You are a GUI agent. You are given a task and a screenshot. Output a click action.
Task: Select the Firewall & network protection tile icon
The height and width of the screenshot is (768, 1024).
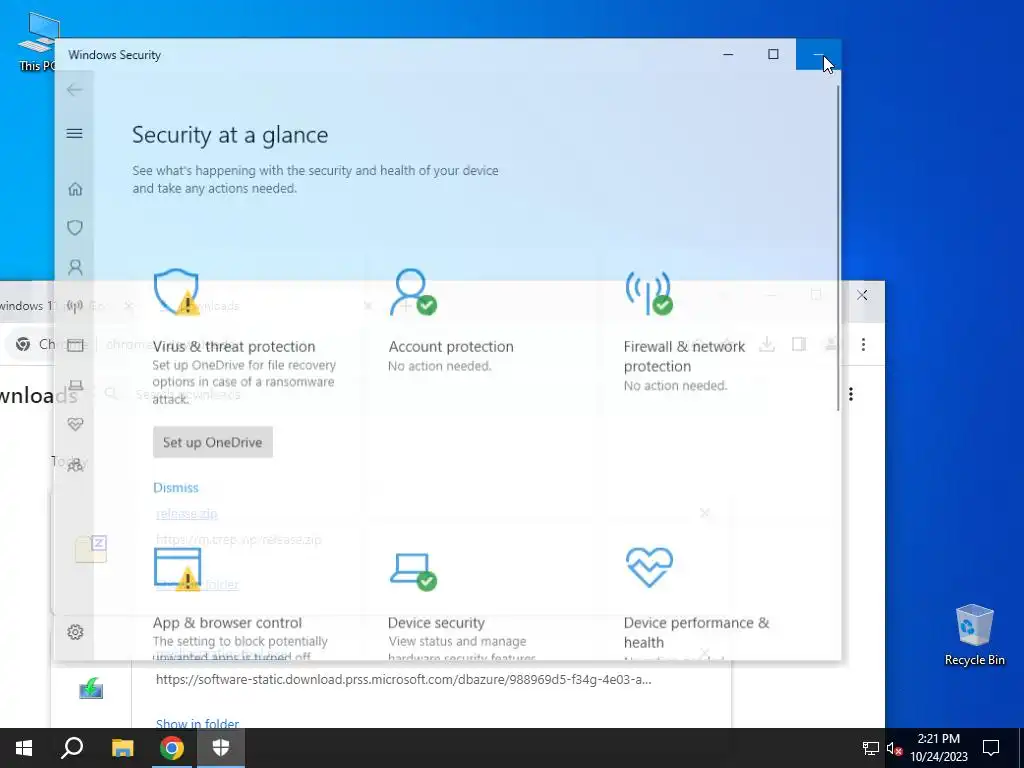(648, 292)
